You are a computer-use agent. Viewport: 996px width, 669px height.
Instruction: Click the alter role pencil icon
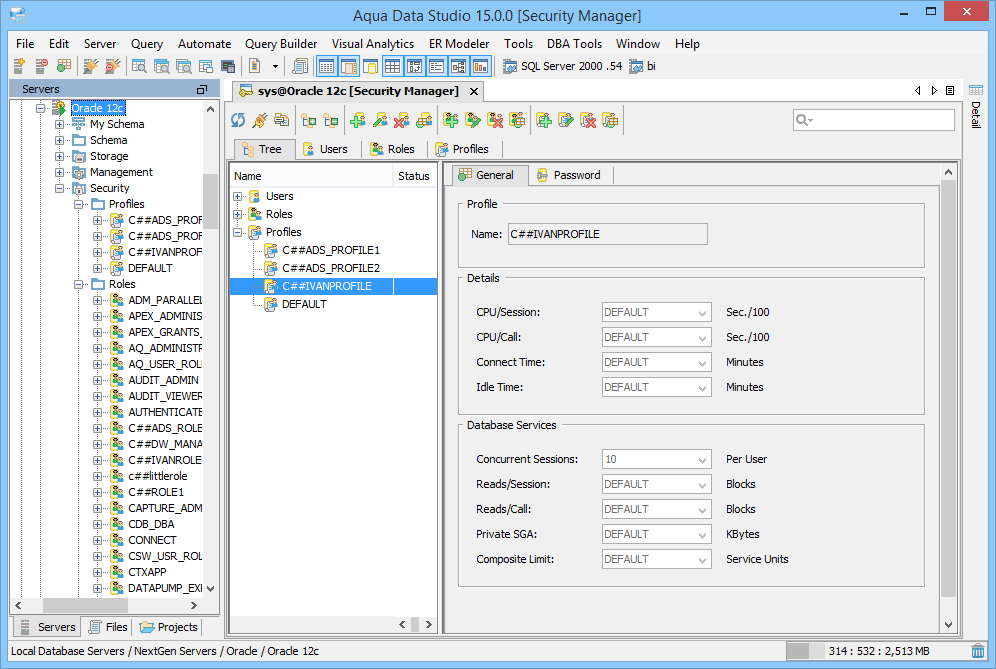coord(473,120)
